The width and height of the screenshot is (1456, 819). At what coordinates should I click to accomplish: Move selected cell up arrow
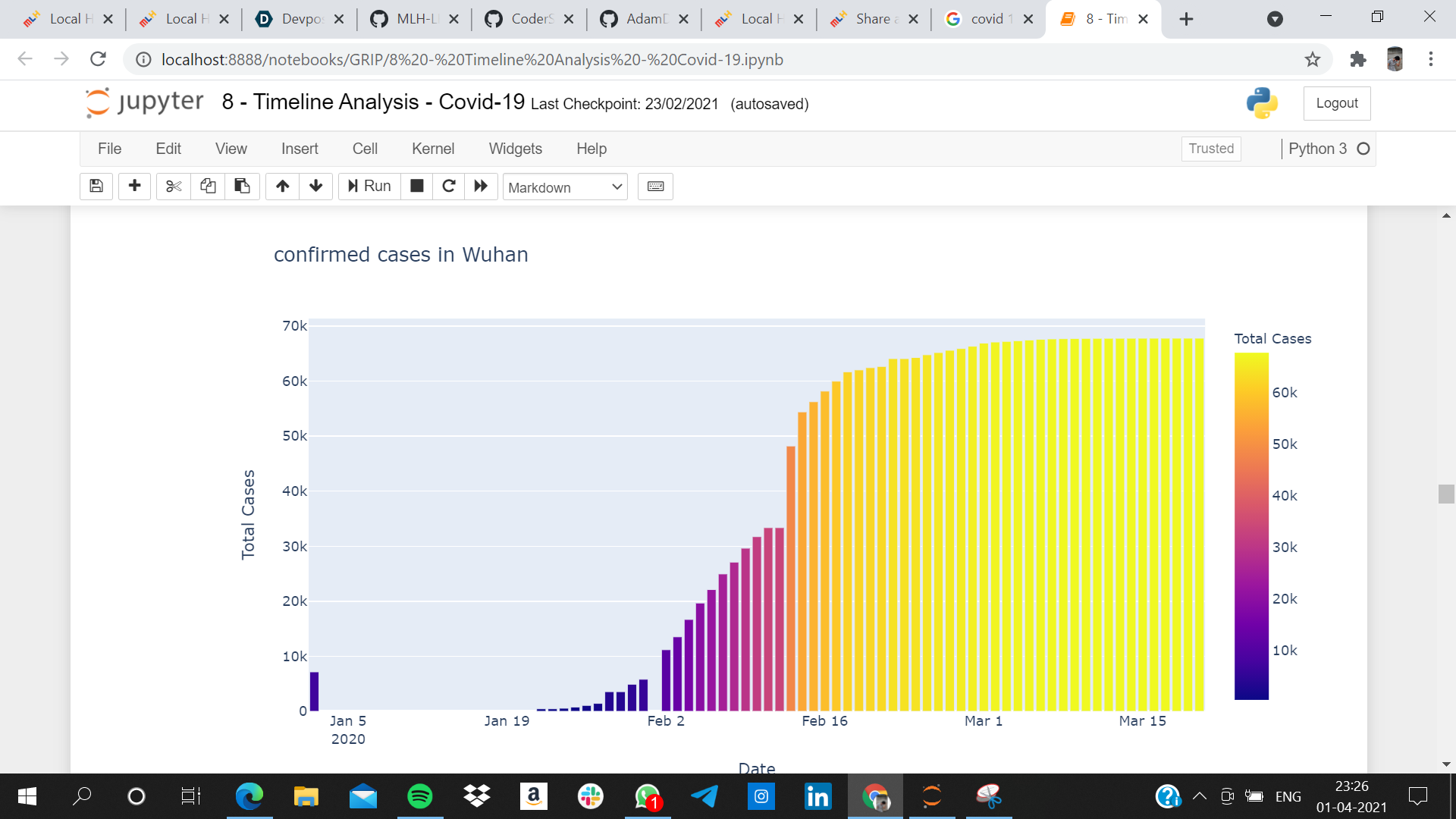(x=282, y=187)
